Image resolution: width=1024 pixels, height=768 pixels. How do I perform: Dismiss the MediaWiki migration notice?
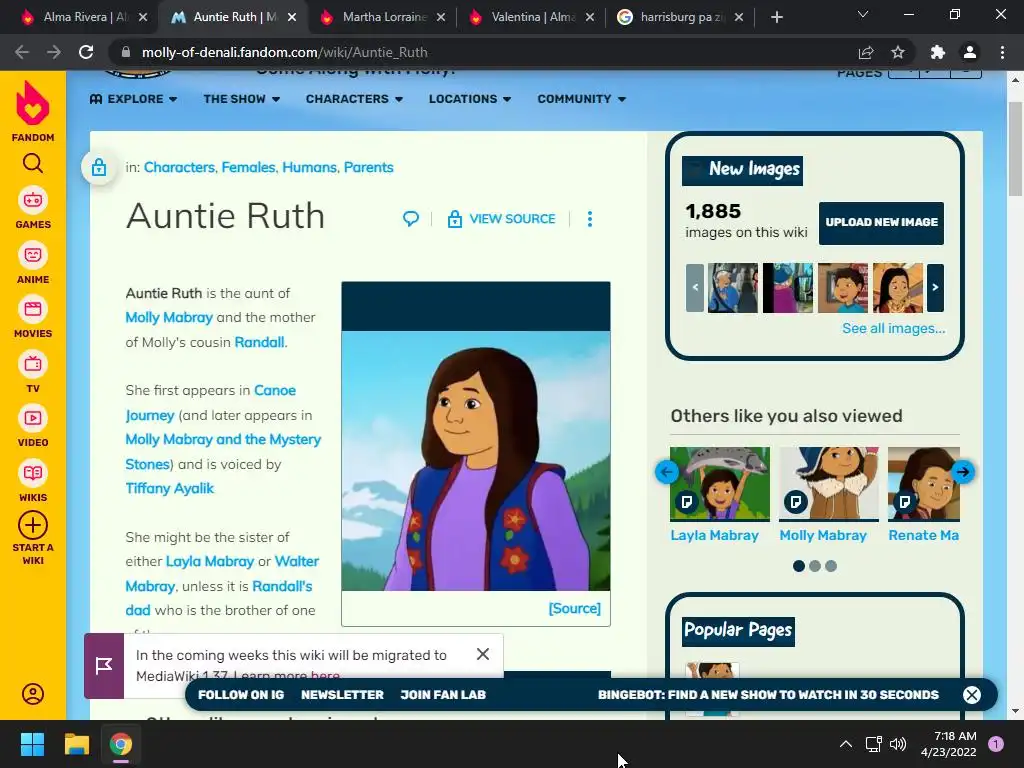(483, 654)
